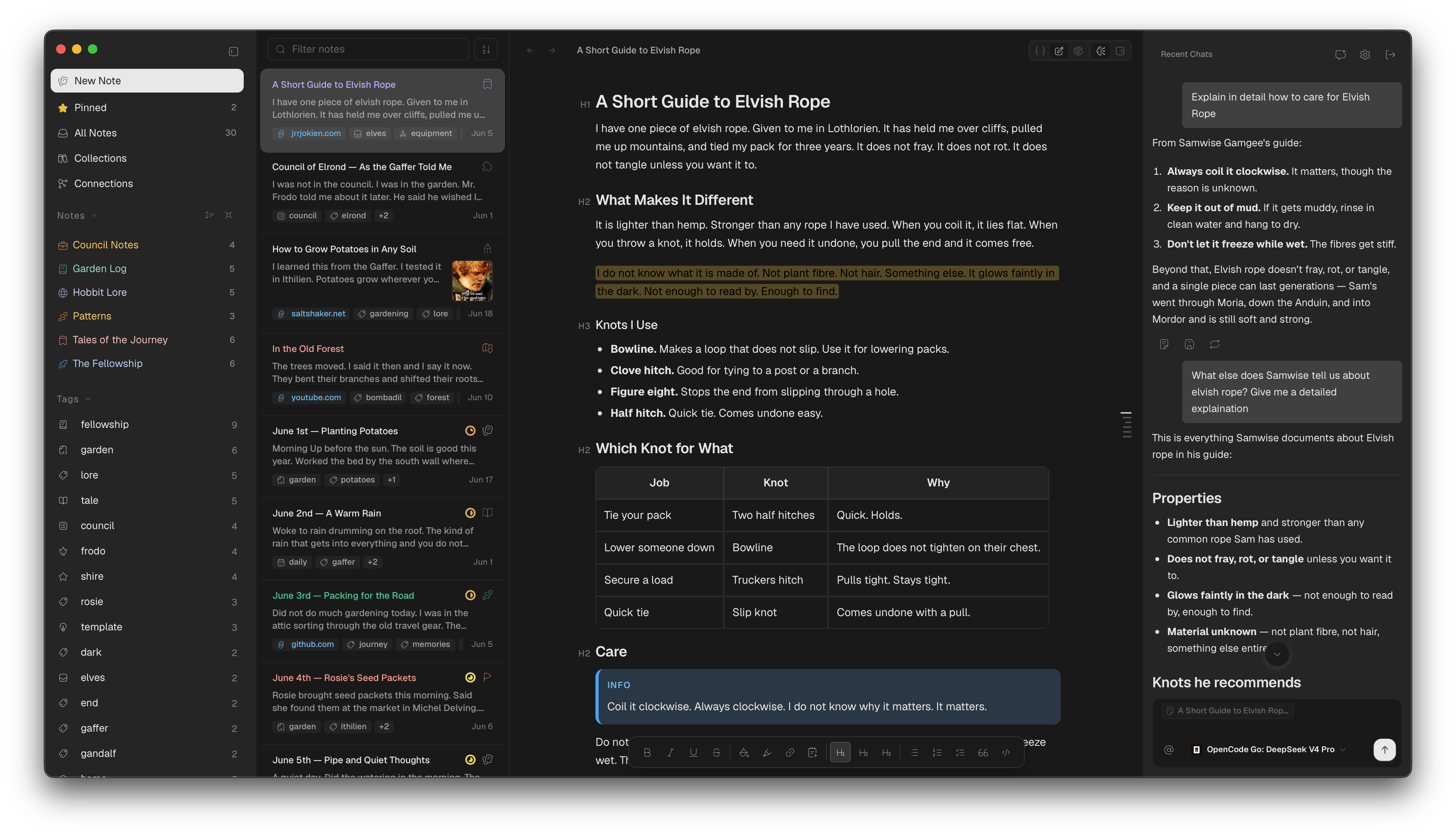Viewport: 1456px width, 836px height.
Task: Insert a code block
Action: click(x=1006, y=752)
